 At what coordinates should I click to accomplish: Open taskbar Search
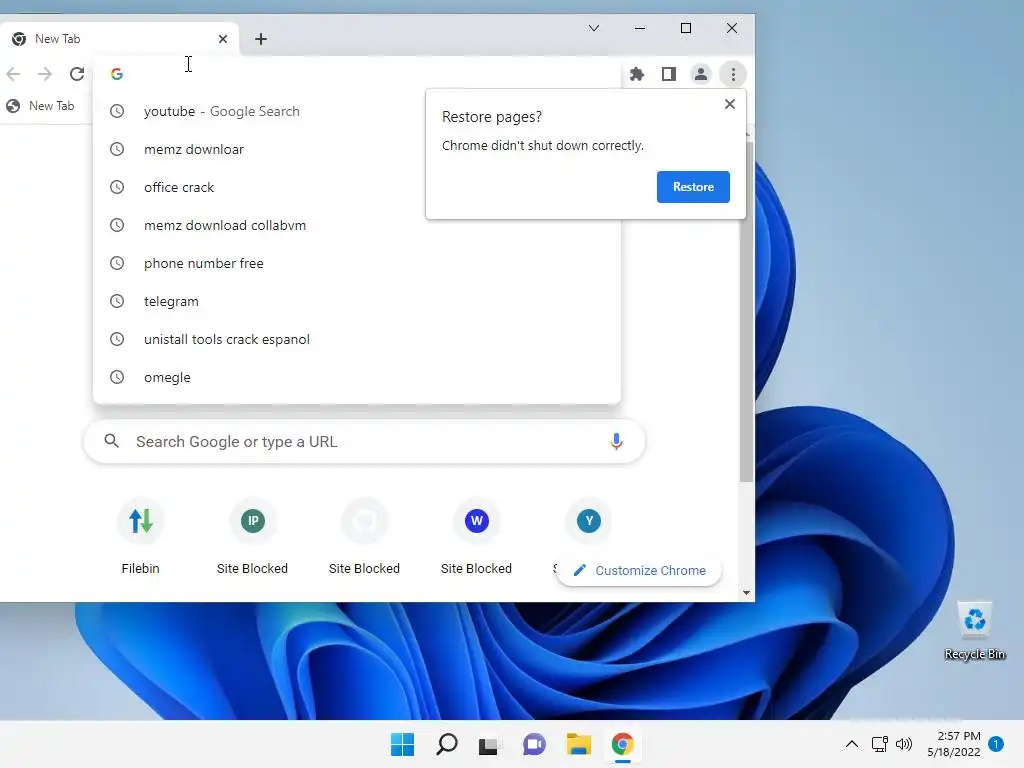coord(447,744)
